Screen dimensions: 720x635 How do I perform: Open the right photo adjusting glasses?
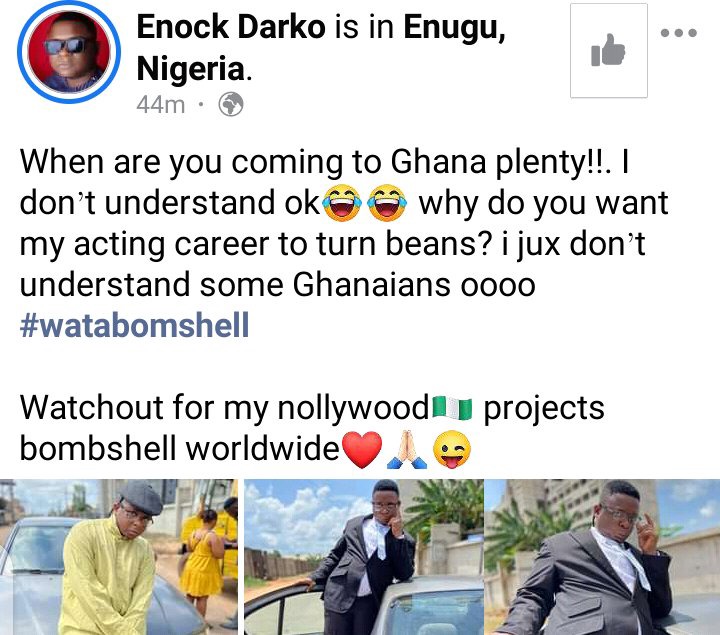click(602, 557)
